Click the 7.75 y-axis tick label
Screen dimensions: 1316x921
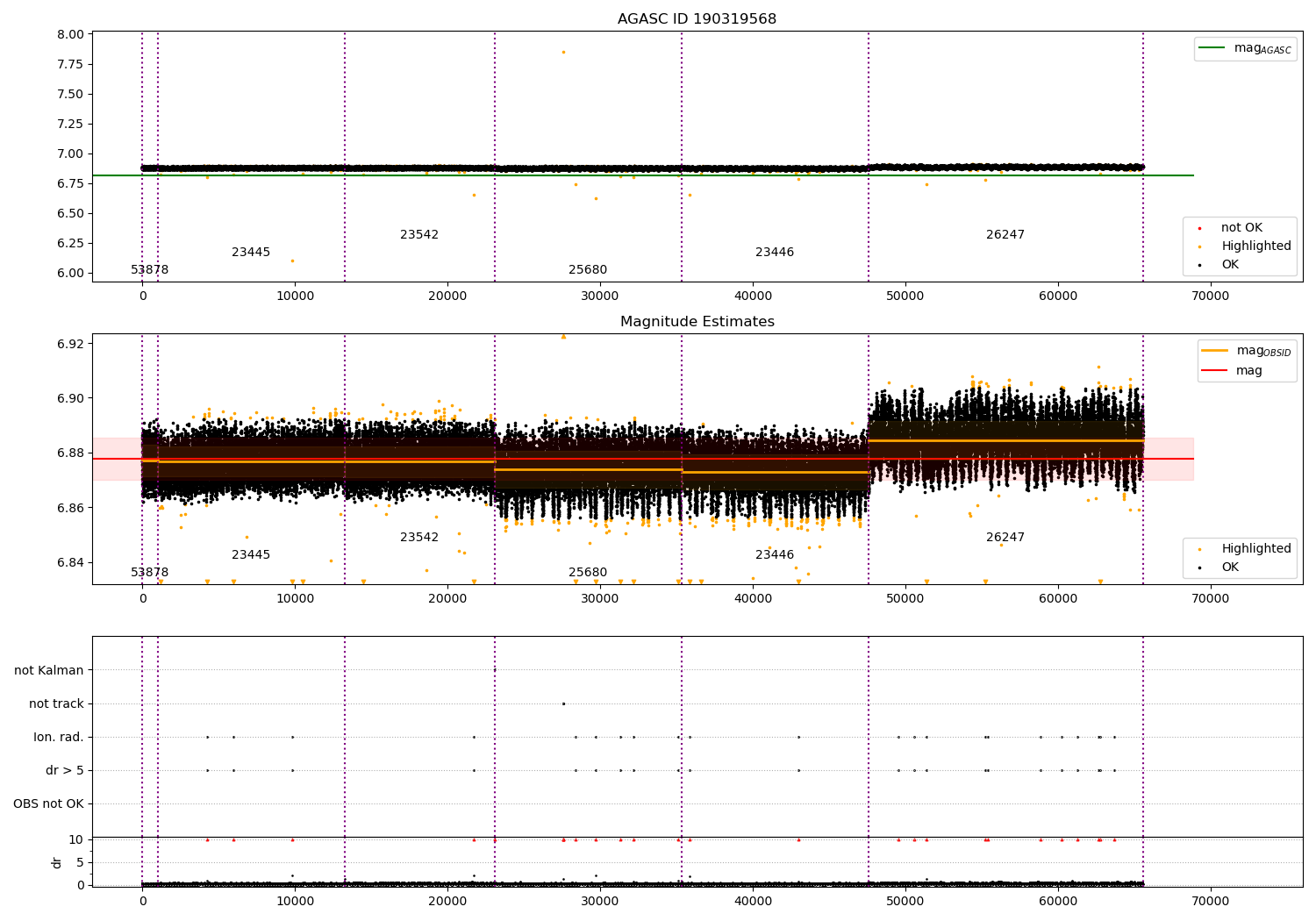click(x=70, y=65)
